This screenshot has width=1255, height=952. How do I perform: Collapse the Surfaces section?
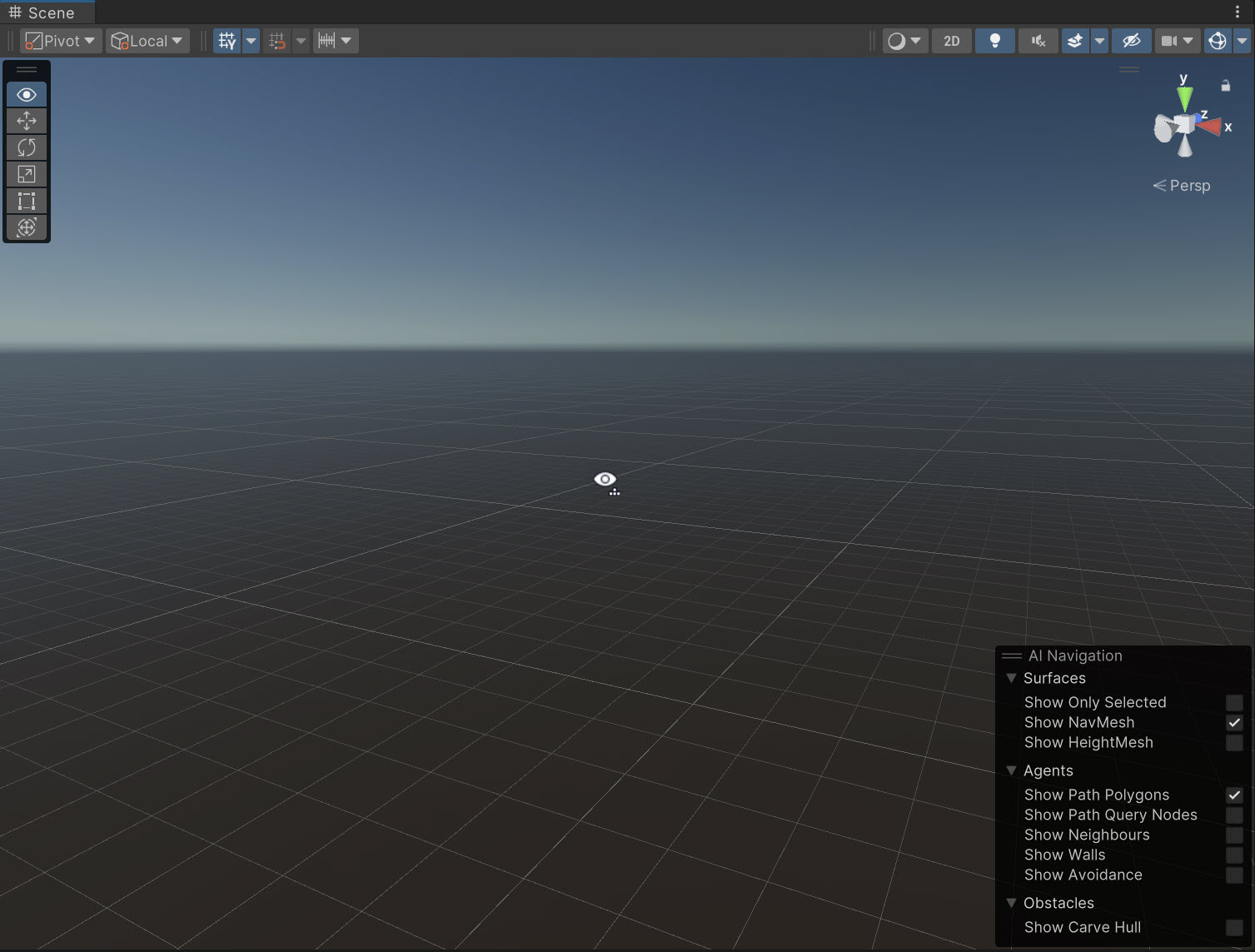tap(1011, 678)
